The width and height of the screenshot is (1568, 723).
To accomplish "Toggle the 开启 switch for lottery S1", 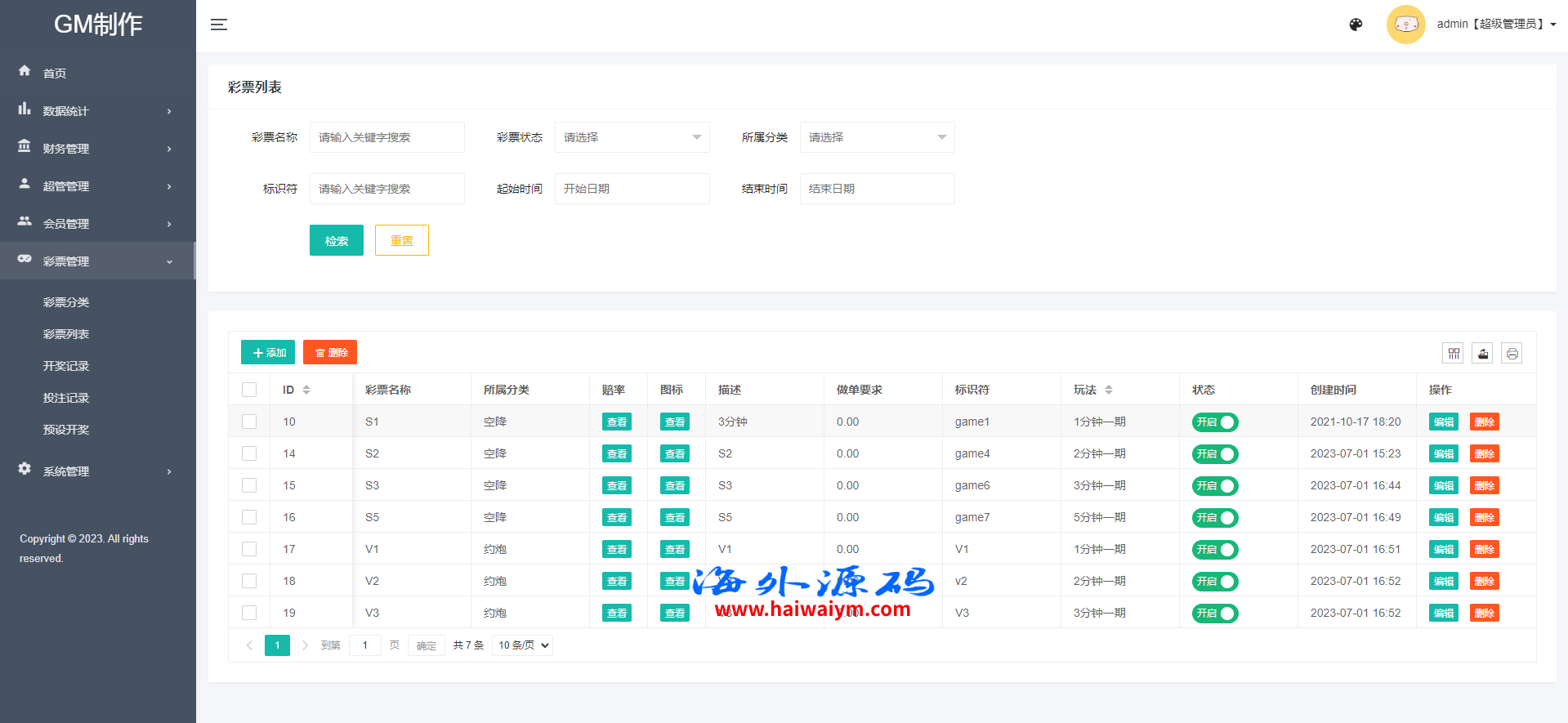I will (x=1215, y=422).
